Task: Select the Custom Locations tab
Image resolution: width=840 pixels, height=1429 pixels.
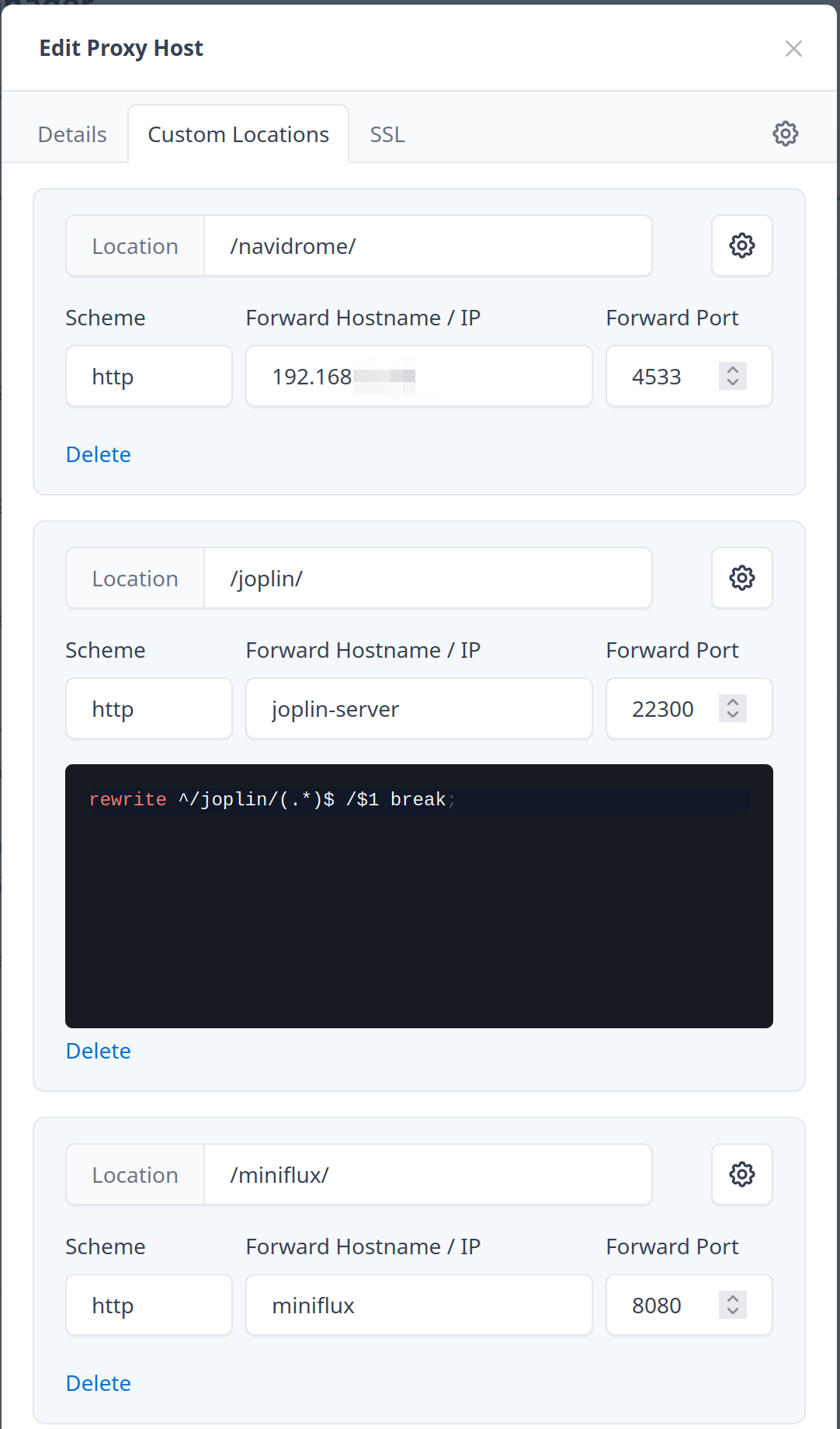Action: [238, 134]
